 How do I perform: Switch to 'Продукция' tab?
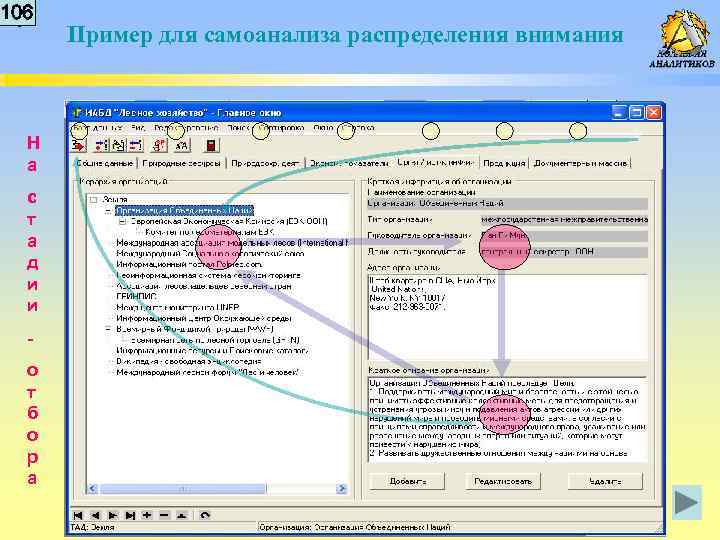coord(504,163)
